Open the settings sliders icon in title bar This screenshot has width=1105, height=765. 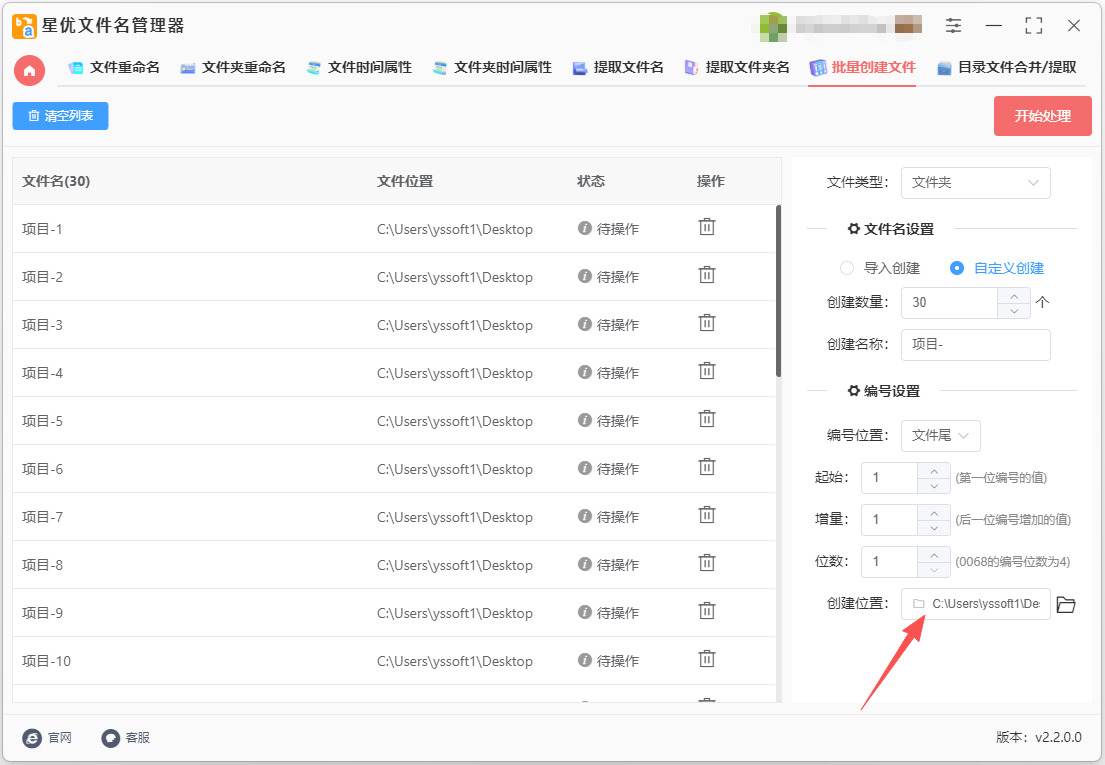[954, 26]
